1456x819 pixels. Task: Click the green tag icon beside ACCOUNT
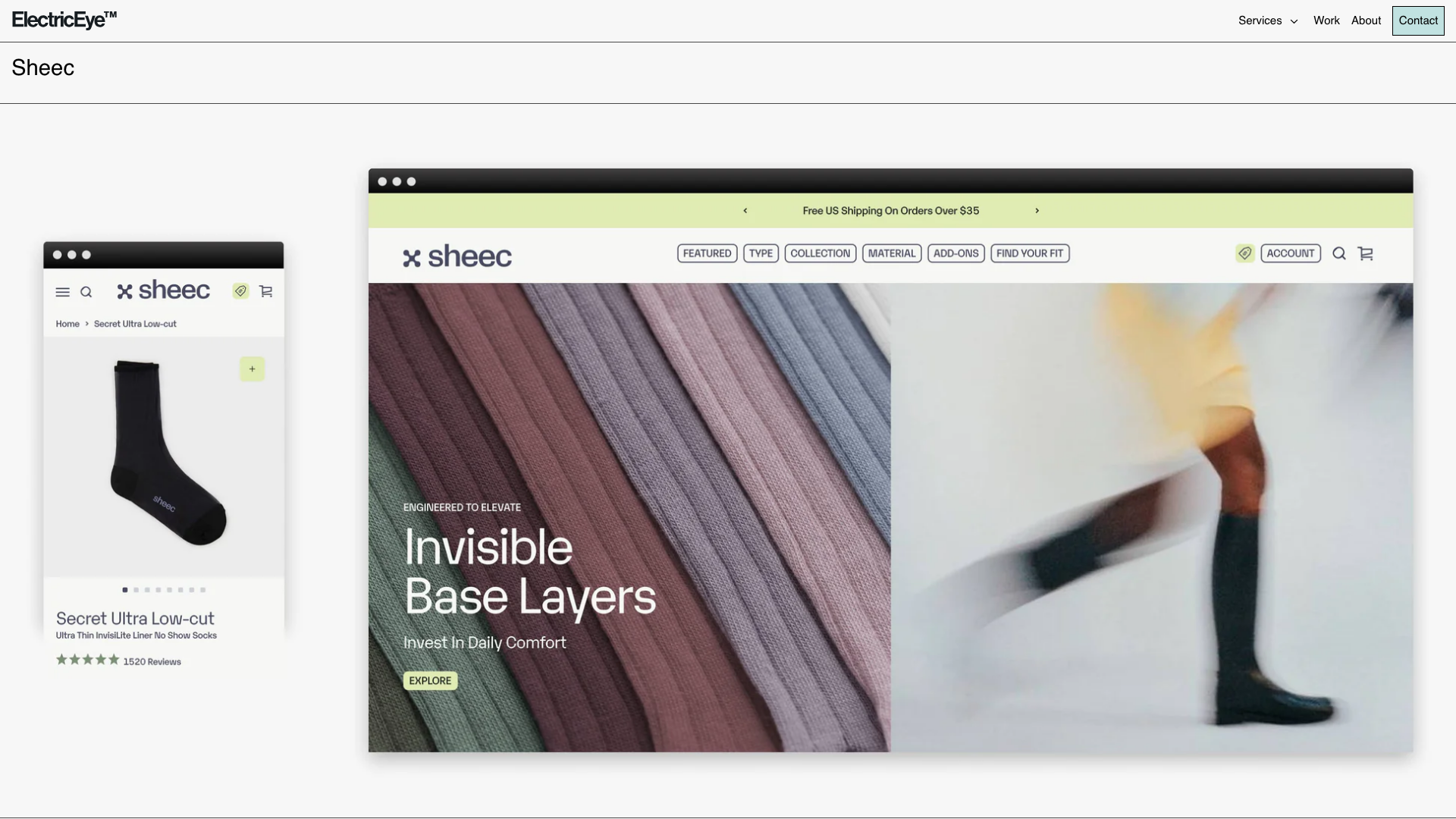pos(1244,253)
